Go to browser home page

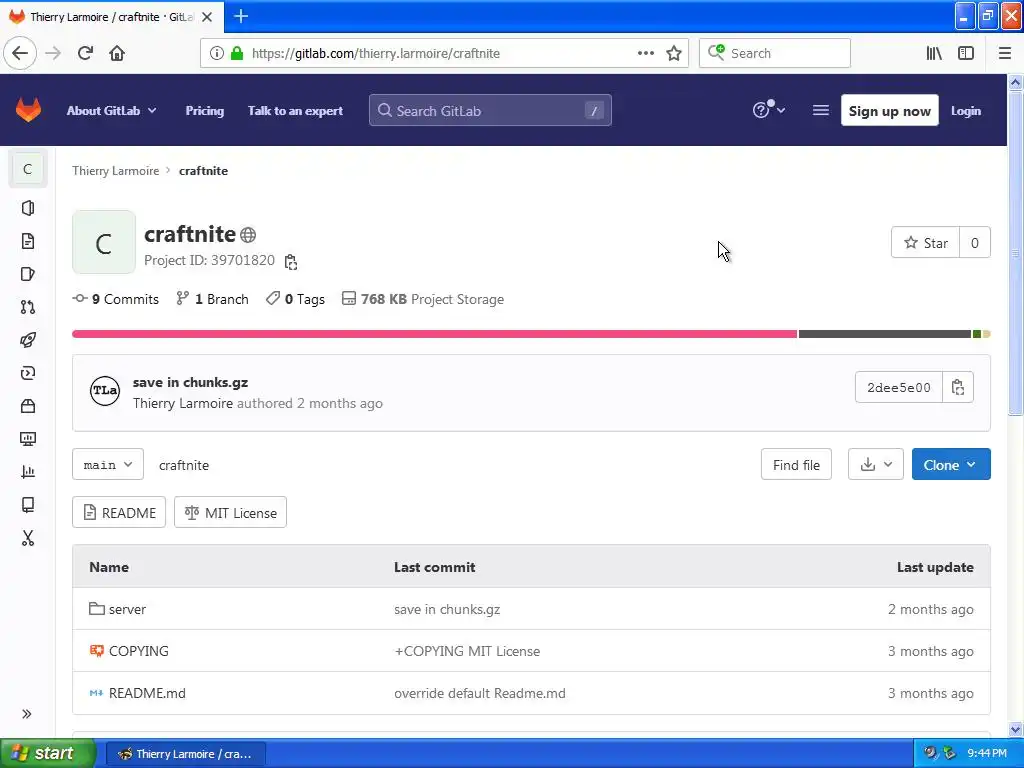[x=117, y=53]
